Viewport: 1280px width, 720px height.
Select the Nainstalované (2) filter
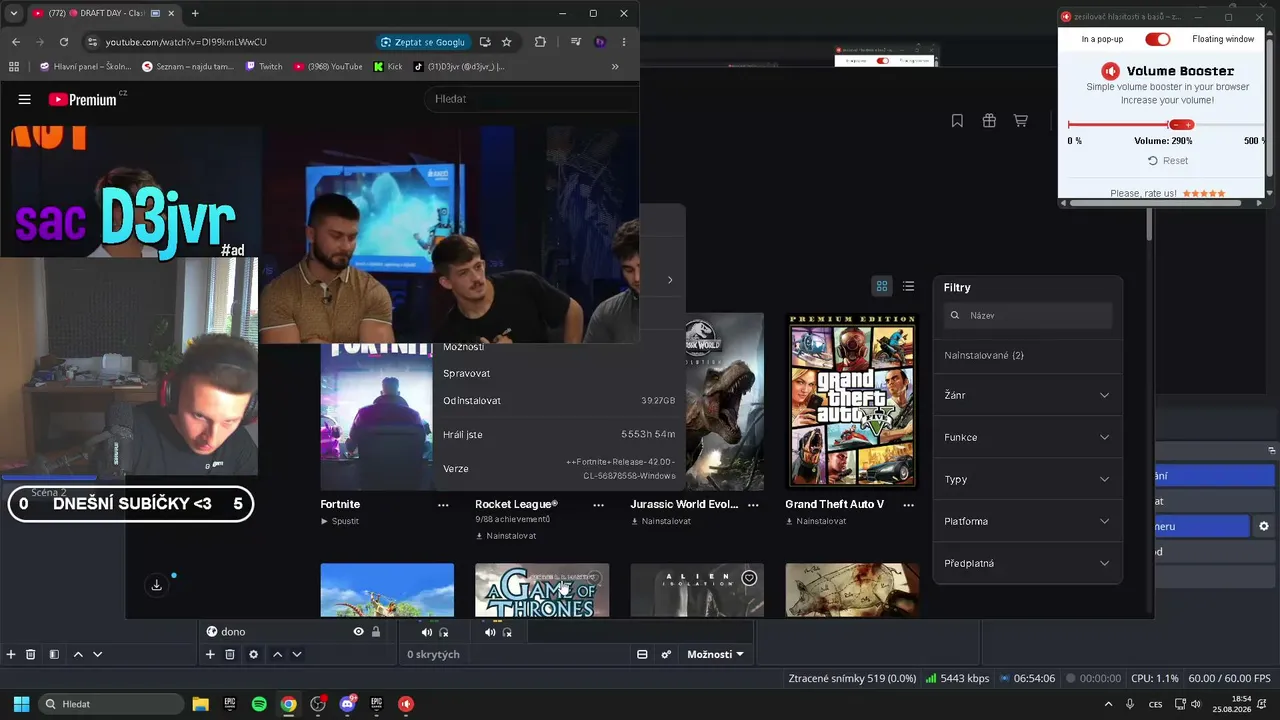984,355
